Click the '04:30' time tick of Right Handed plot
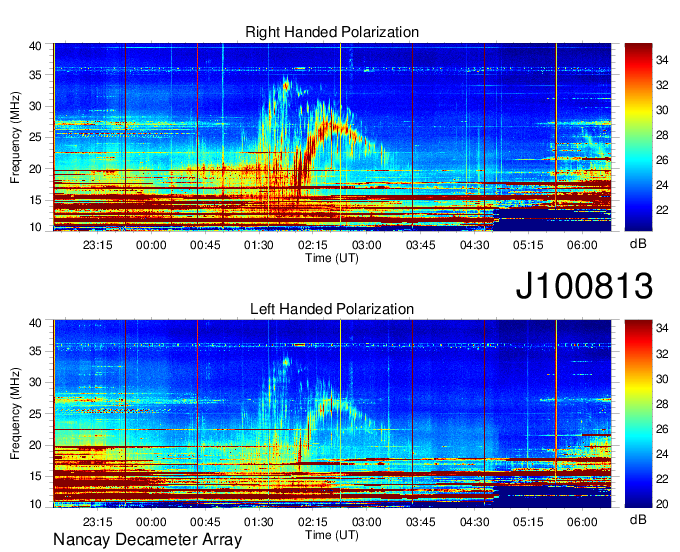The width and height of the screenshot is (680, 552). pyautogui.click(x=474, y=245)
